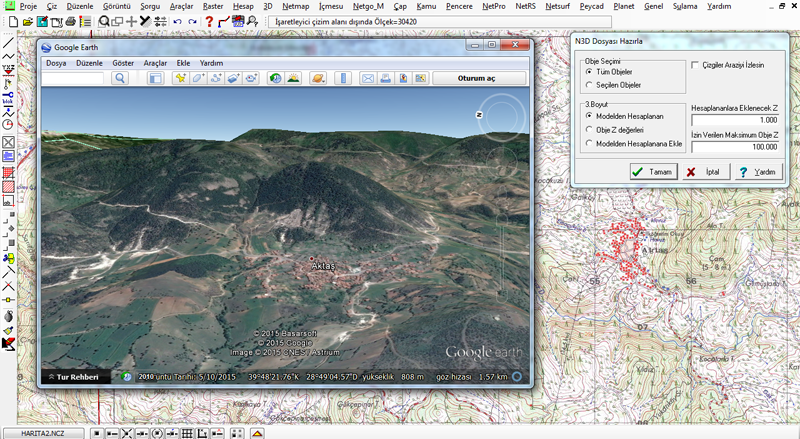The width and height of the screenshot is (800, 439).
Task: Select the polyline tool in left toolbar
Action: pyautogui.click(x=8, y=56)
